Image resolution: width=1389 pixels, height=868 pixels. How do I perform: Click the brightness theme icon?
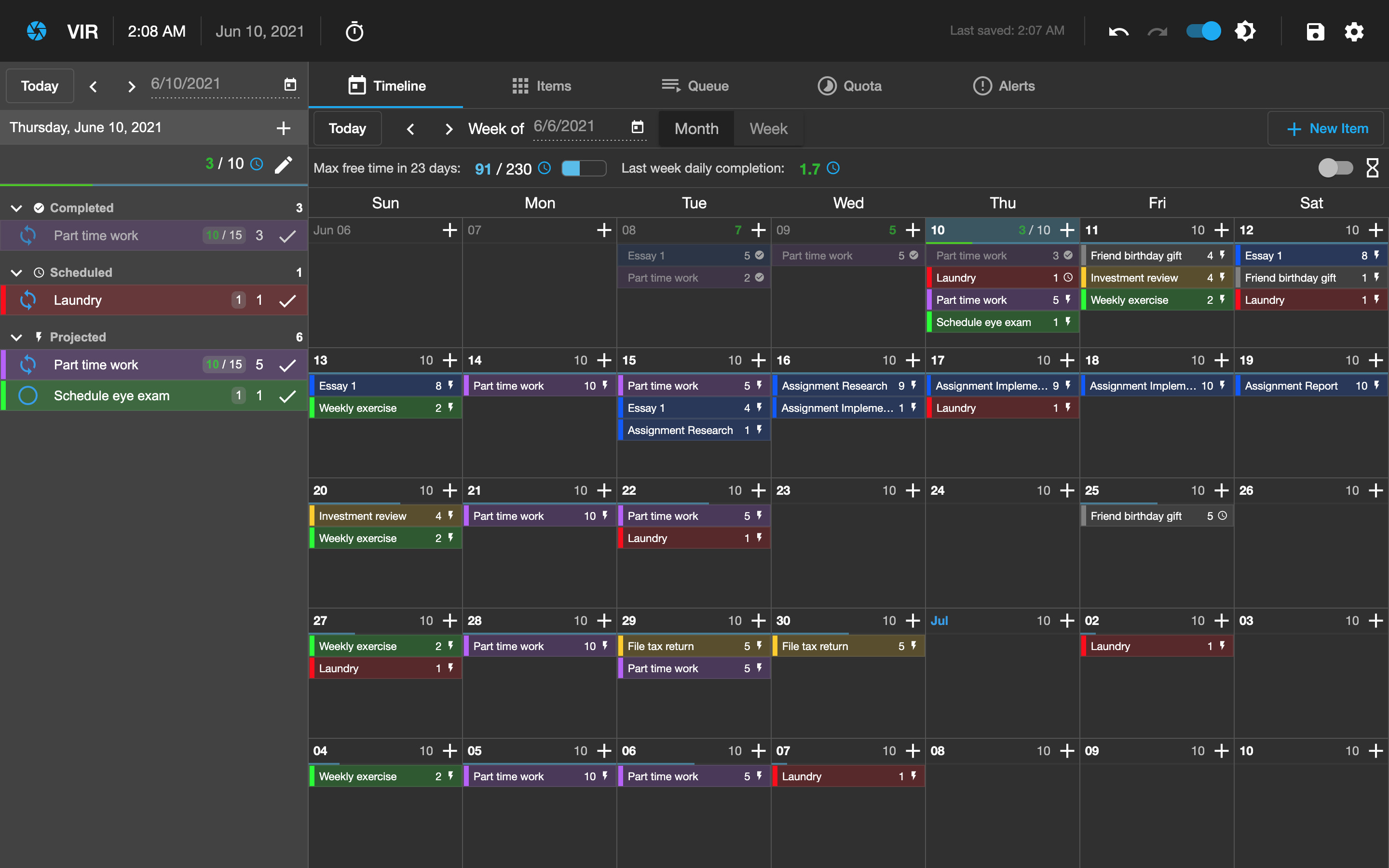pyautogui.click(x=1245, y=31)
